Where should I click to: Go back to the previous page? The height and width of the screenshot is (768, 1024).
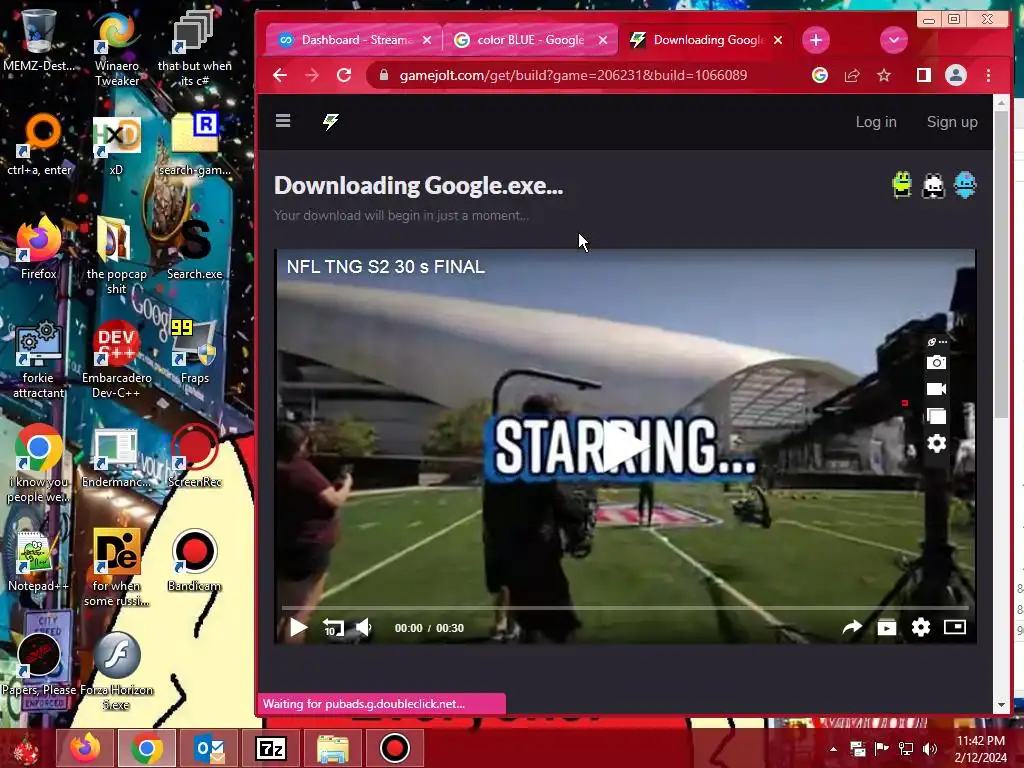[x=280, y=75]
